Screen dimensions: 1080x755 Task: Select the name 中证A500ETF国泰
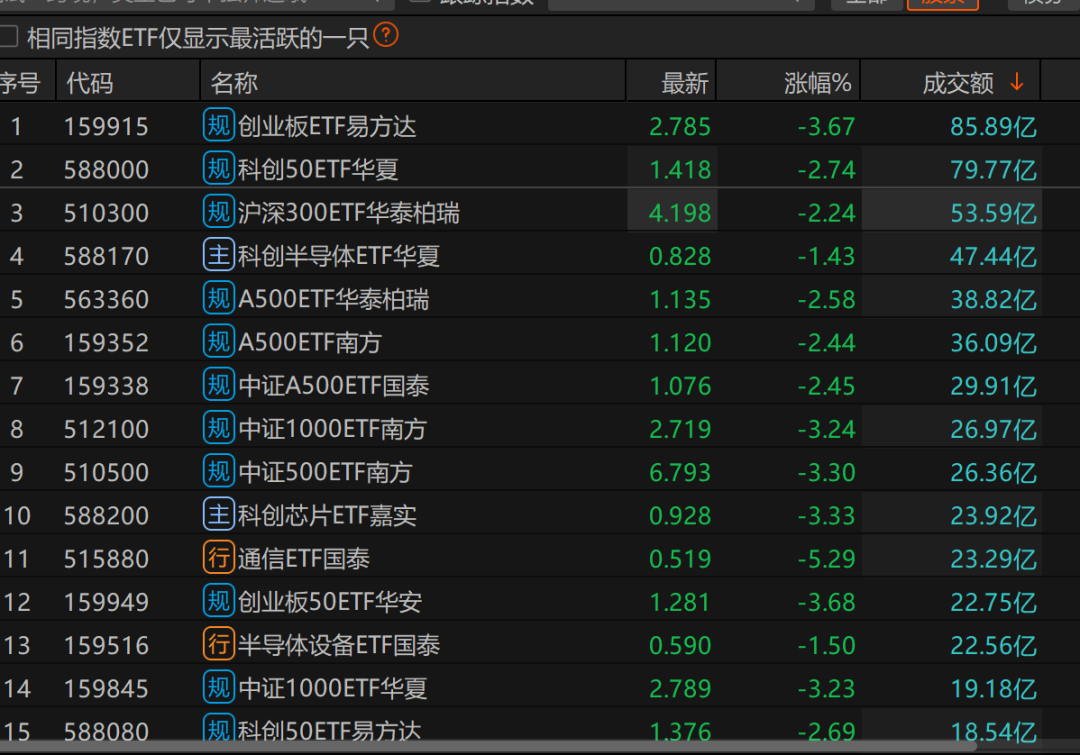tap(334, 386)
